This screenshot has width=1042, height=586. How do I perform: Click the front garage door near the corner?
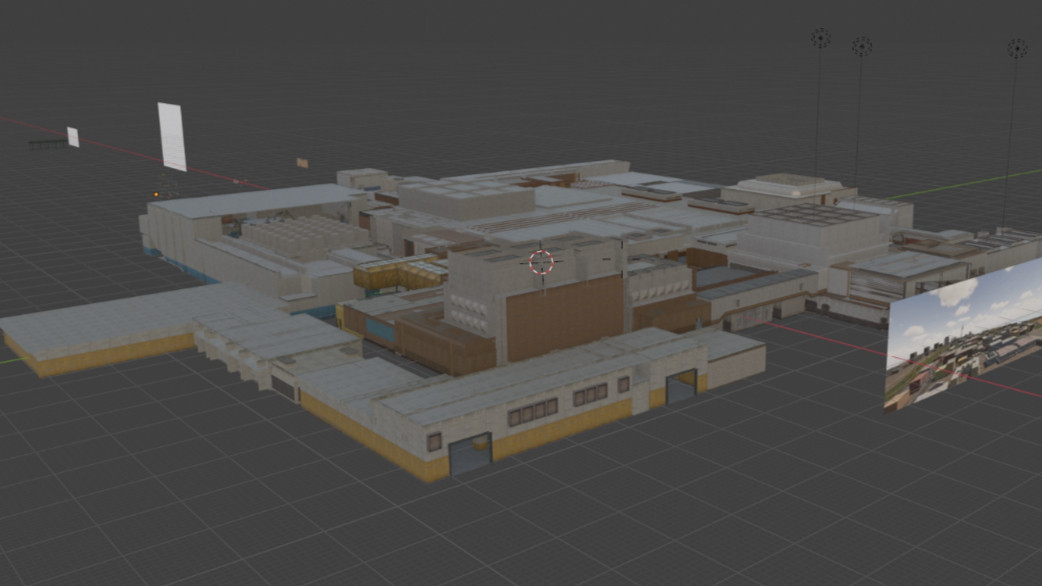tap(469, 454)
